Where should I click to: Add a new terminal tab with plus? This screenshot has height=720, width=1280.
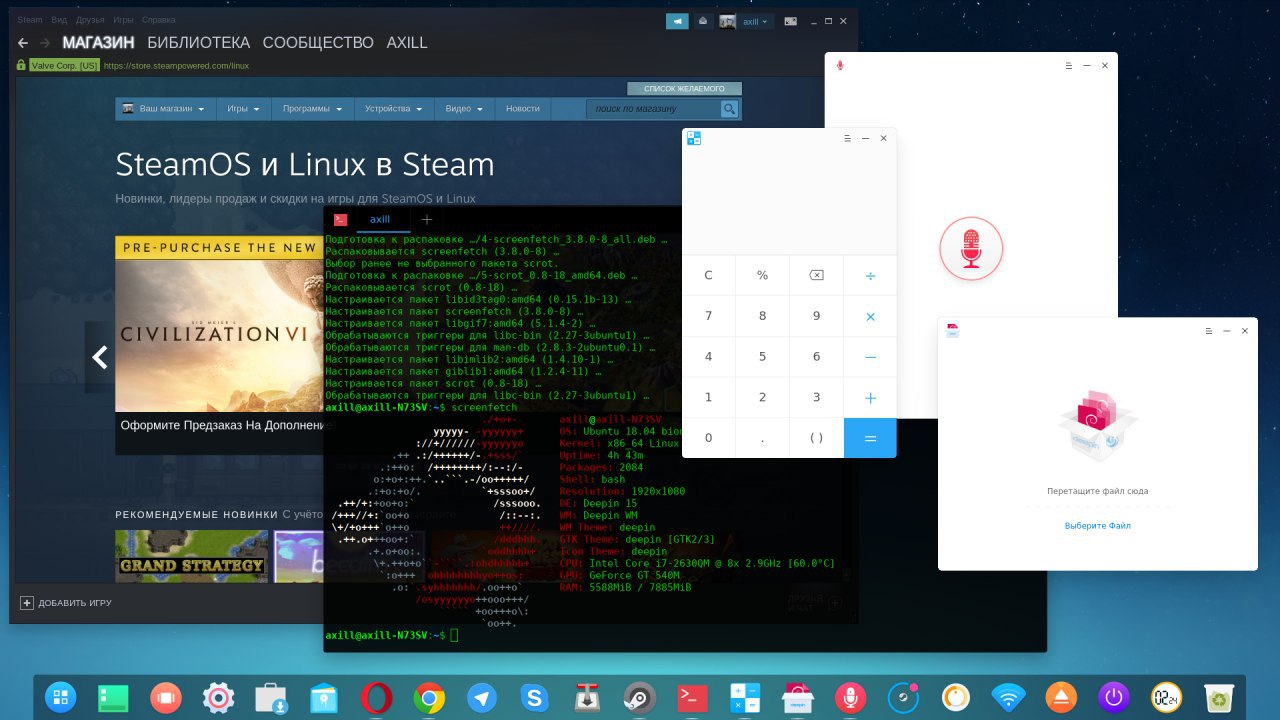tap(426, 219)
